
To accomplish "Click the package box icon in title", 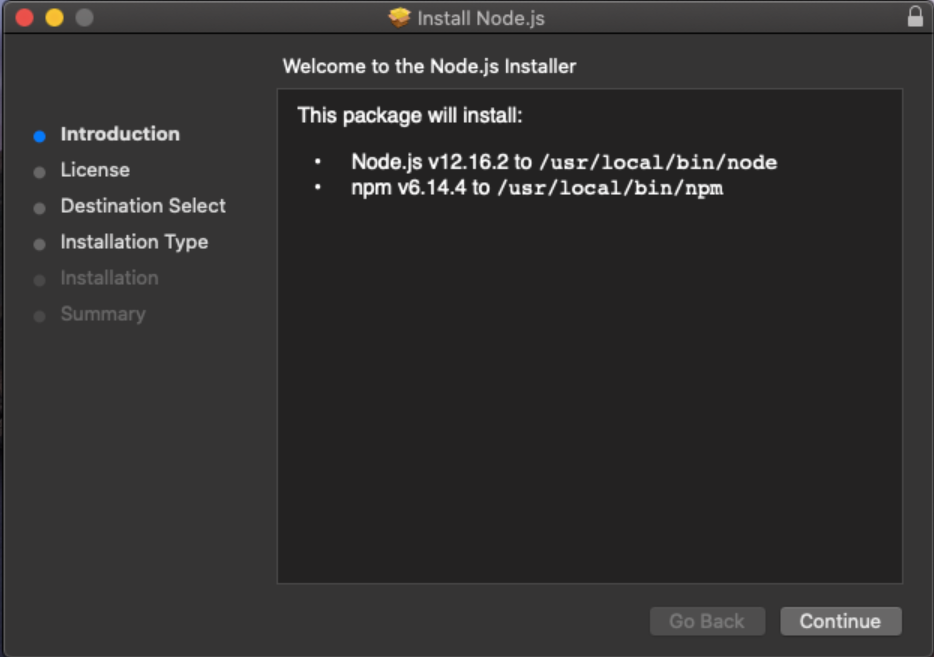I will 400,18.
